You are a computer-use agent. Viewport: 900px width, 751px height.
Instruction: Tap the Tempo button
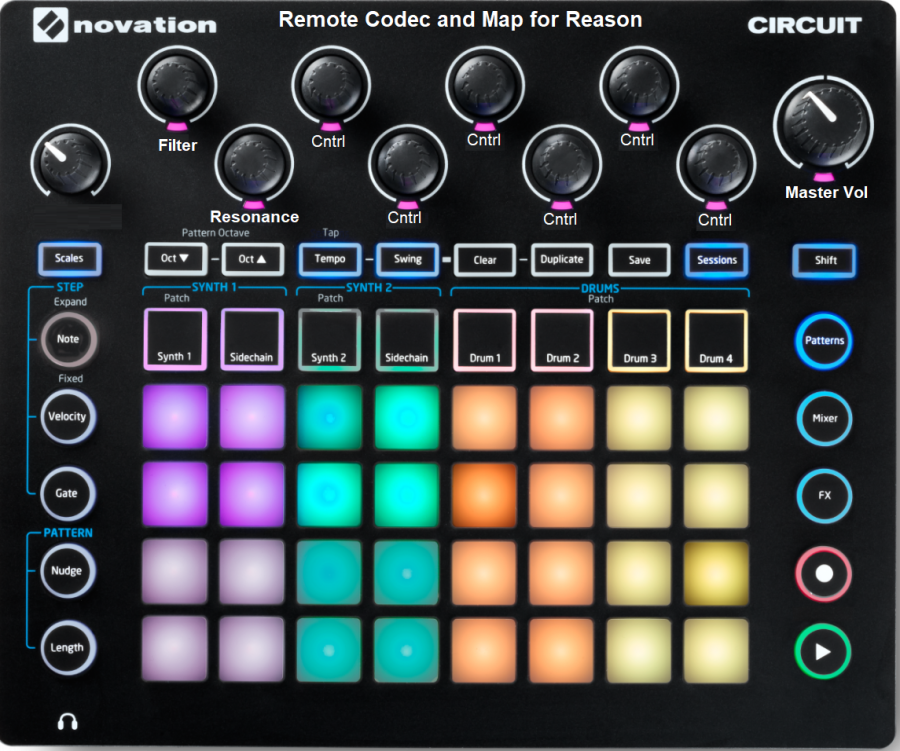click(x=329, y=259)
